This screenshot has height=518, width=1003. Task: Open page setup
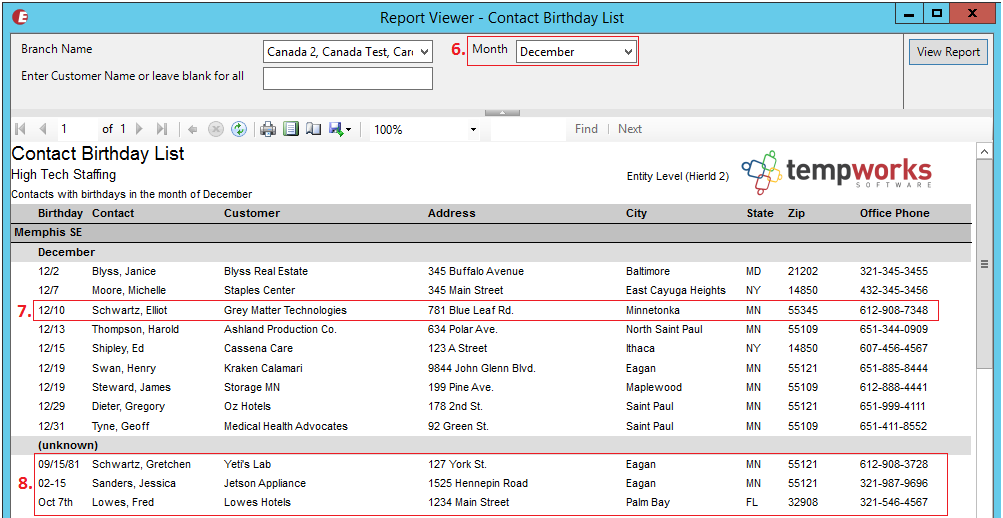(x=313, y=129)
